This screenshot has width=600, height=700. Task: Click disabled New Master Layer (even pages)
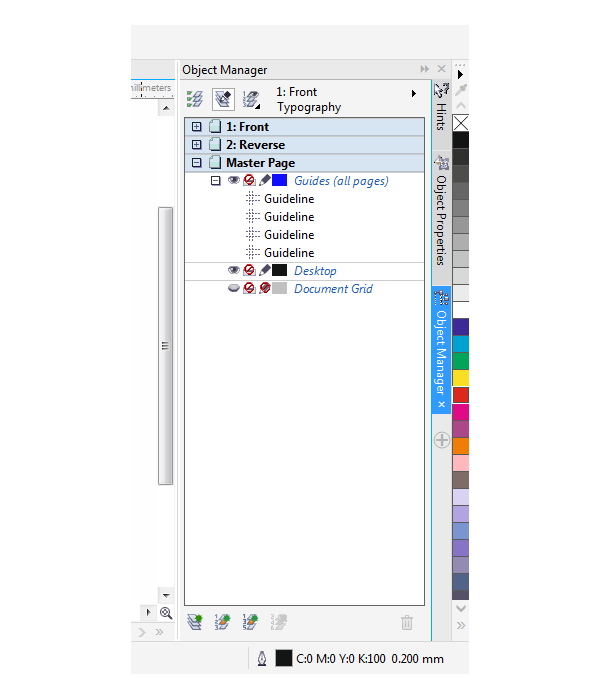pyautogui.click(x=278, y=622)
